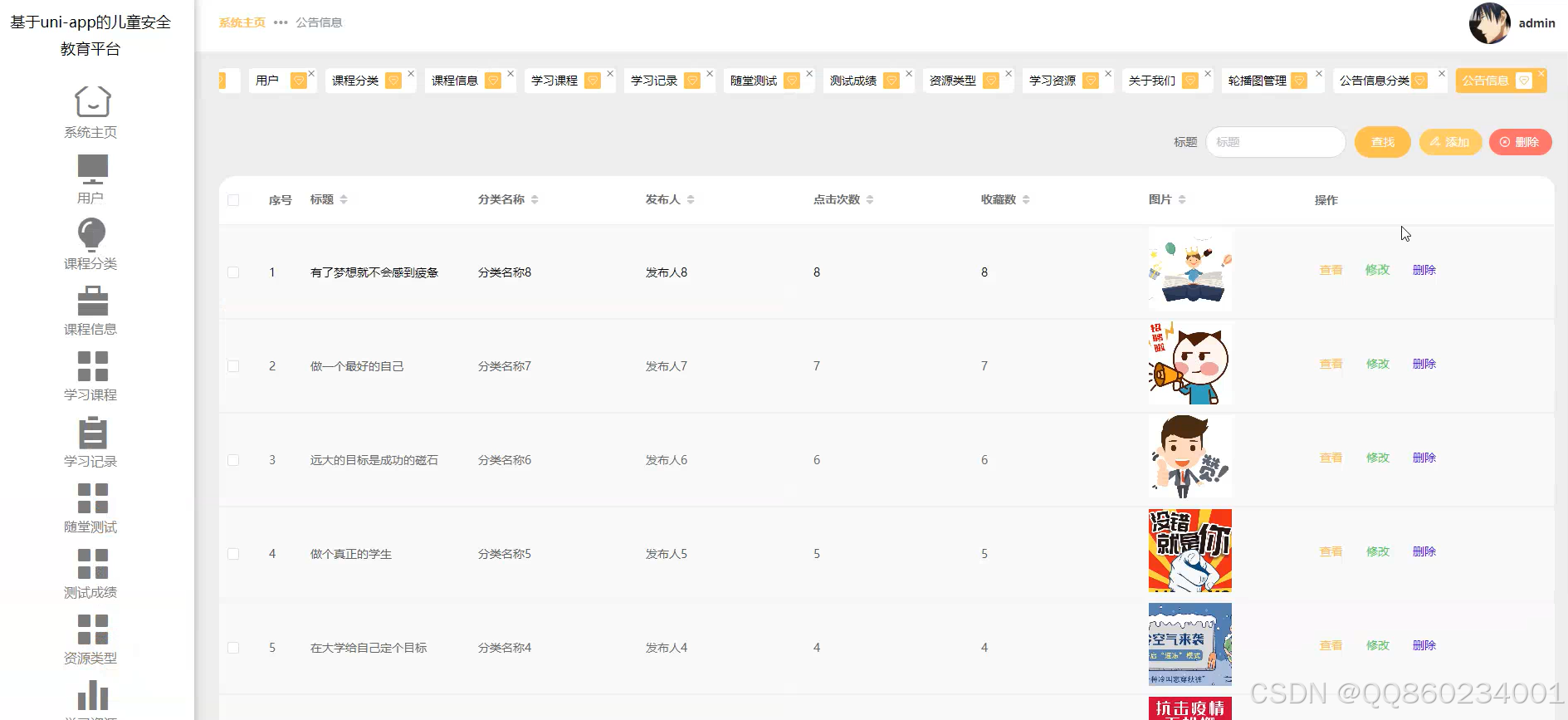
Task: Click 修改 for row 2 做一个最好的自己
Action: click(1378, 364)
